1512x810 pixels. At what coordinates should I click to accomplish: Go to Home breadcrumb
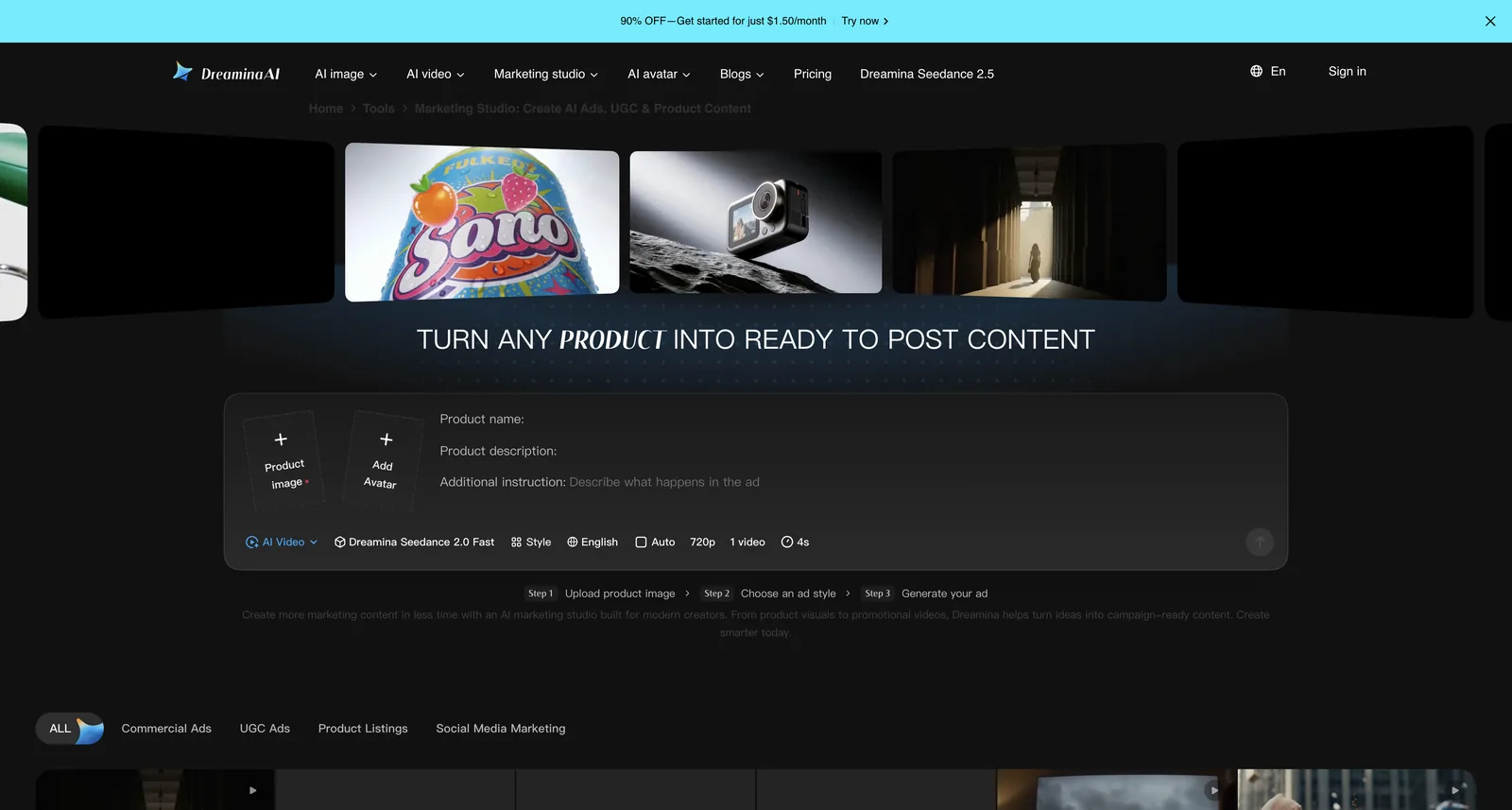pyautogui.click(x=326, y=109)
